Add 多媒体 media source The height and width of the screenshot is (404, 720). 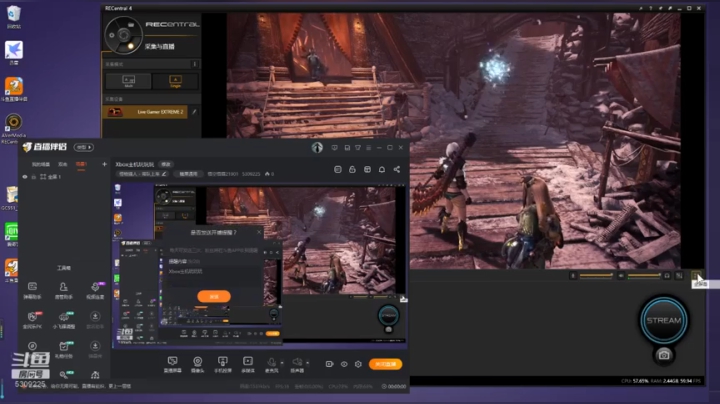point(248,365)
